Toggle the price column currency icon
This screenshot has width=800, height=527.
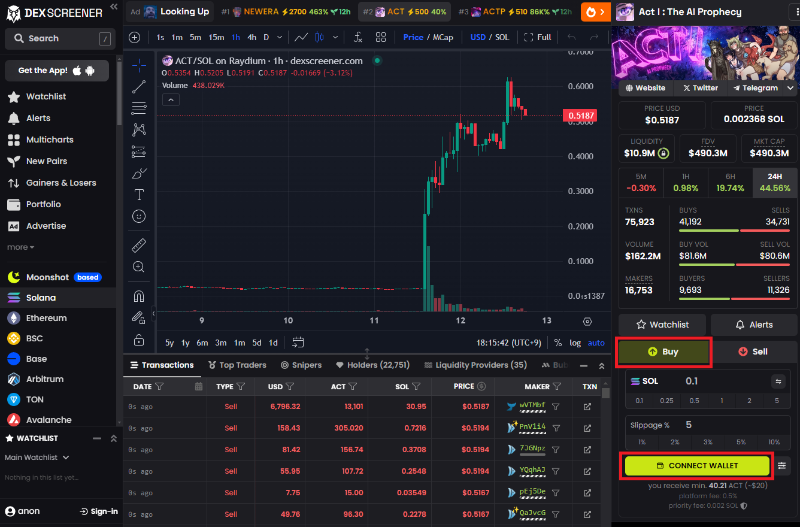[x=481, y=386]
